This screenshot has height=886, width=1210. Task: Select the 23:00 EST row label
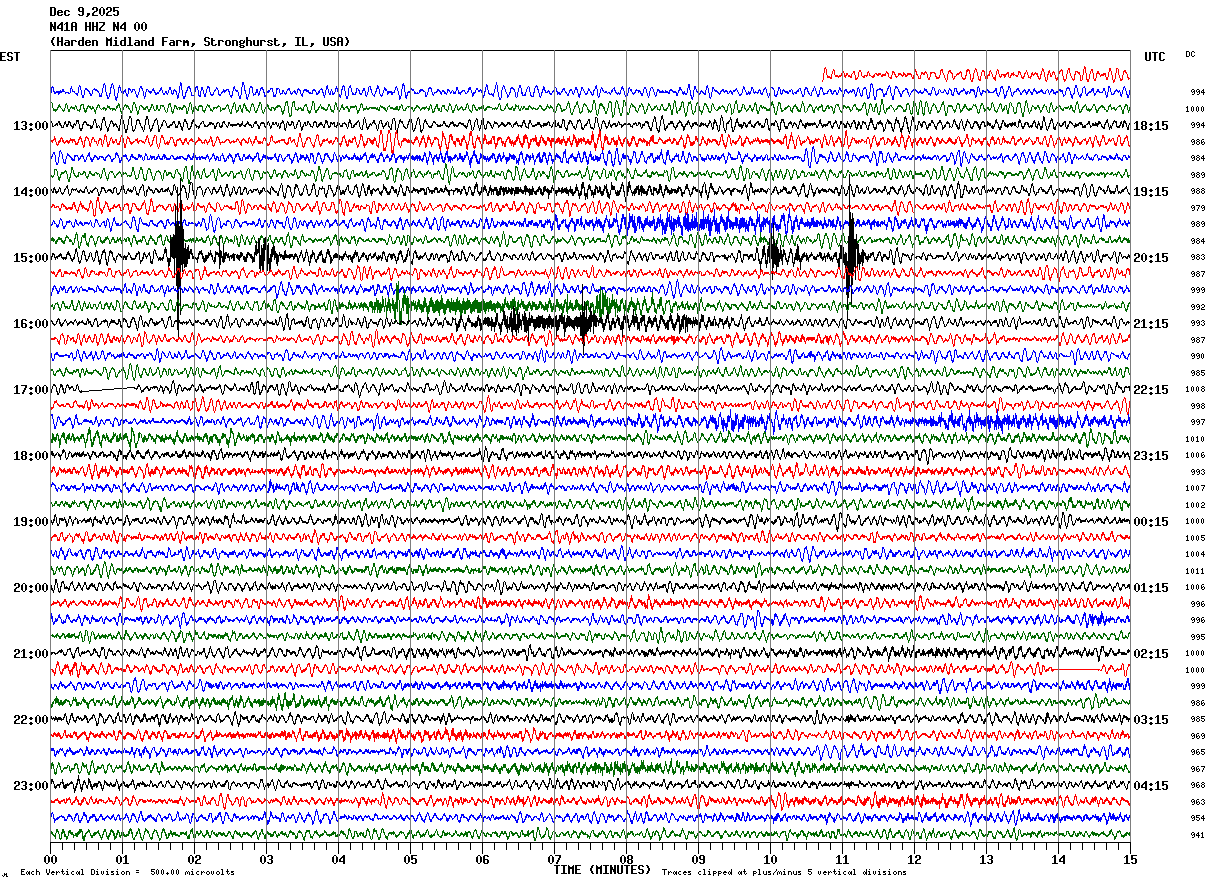tap(30, 786)
